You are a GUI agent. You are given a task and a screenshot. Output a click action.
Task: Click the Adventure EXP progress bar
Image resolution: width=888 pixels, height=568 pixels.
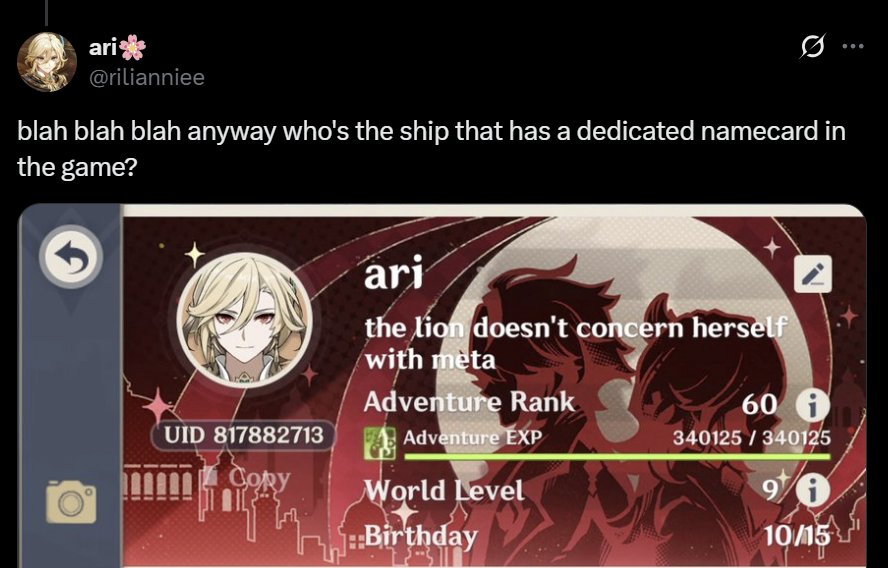[x=617, y=456]
